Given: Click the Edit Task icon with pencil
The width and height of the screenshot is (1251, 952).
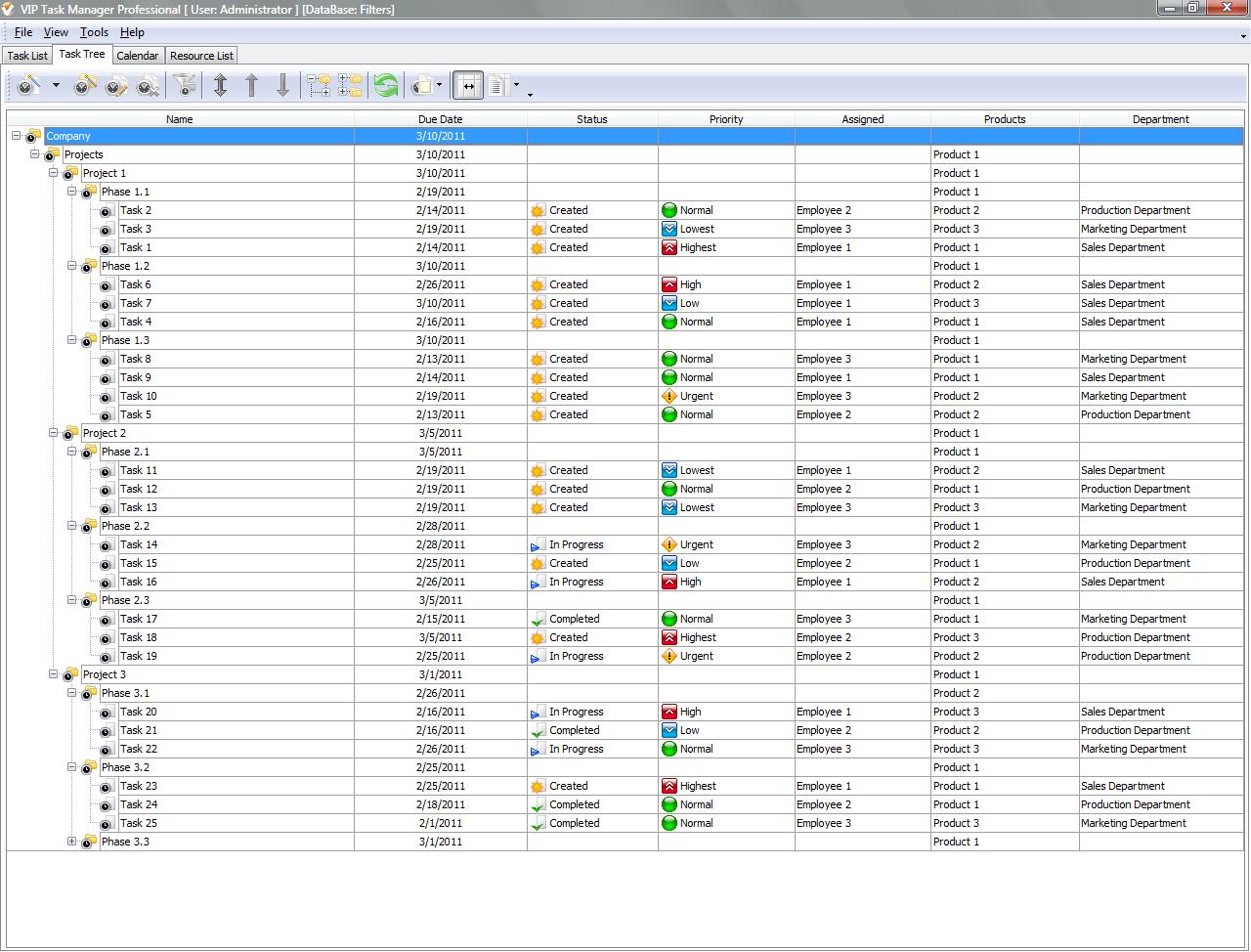Looking at the screenshot, I should [116, 86].
